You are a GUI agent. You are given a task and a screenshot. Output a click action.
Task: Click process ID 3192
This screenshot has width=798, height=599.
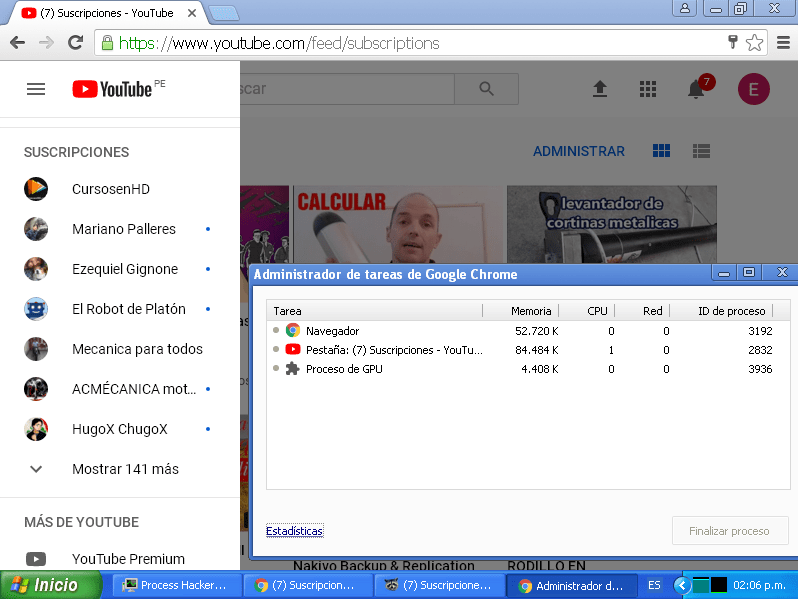[x=760, y=331]
